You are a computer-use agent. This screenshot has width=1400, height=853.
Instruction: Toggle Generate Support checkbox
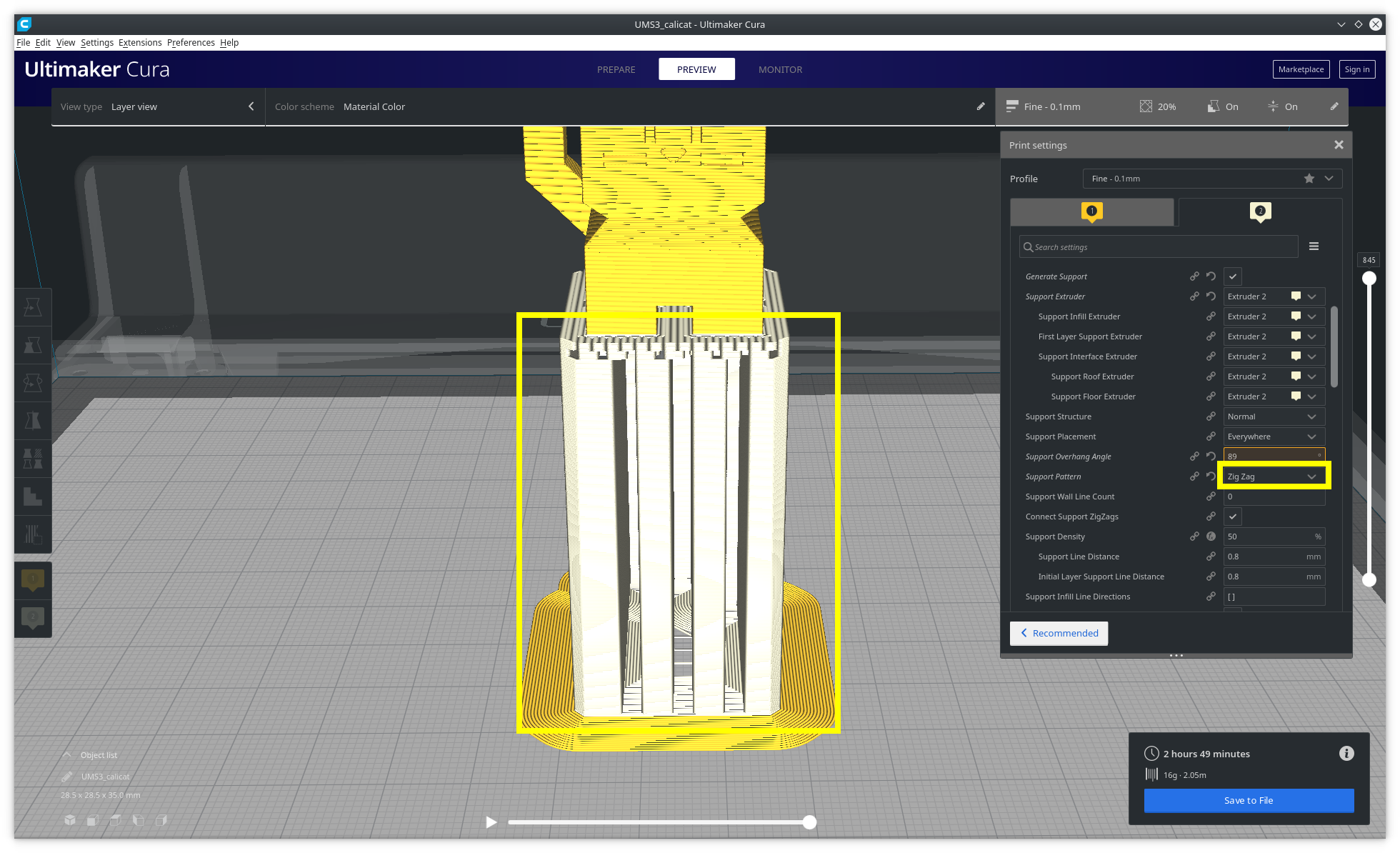coord(1233,276)
